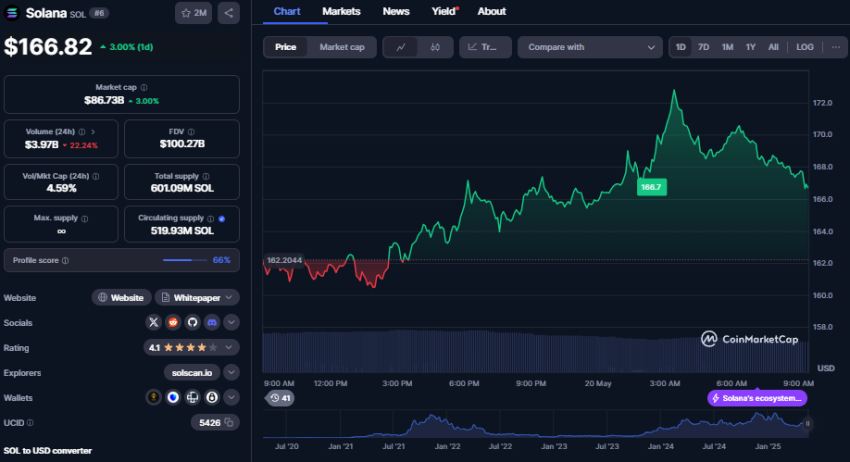Viewport: 850px width, 462px height.
Task: Switch to candlestick chart view
Action: pos(435,47)
